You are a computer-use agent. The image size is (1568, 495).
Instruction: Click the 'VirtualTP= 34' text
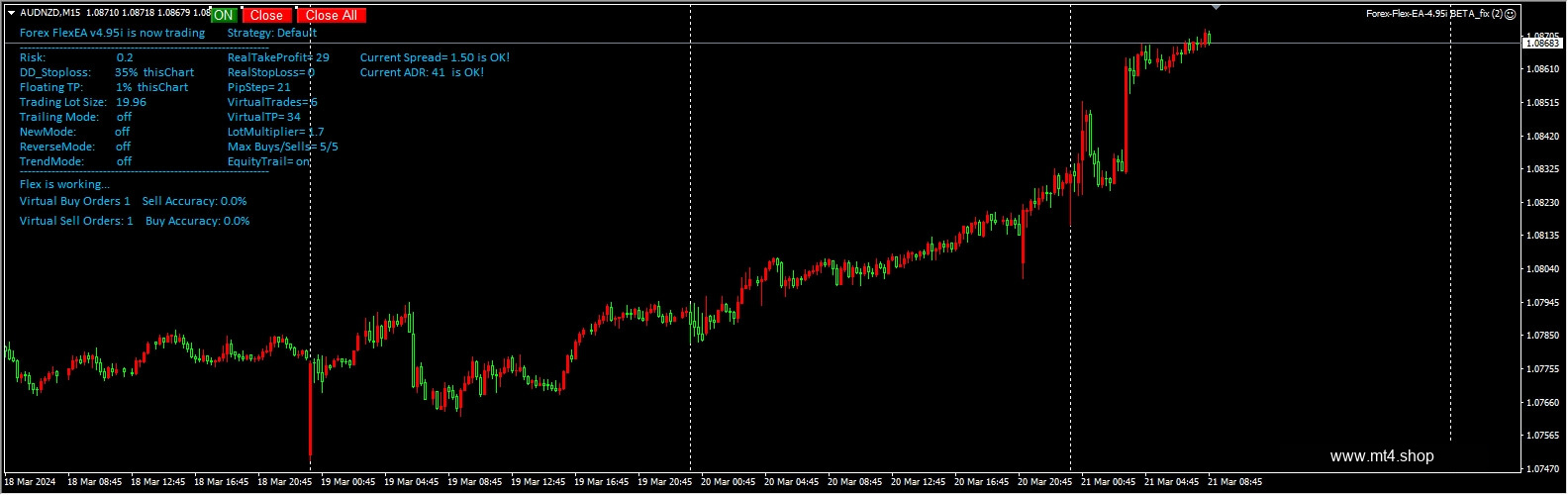coord(264,117)
